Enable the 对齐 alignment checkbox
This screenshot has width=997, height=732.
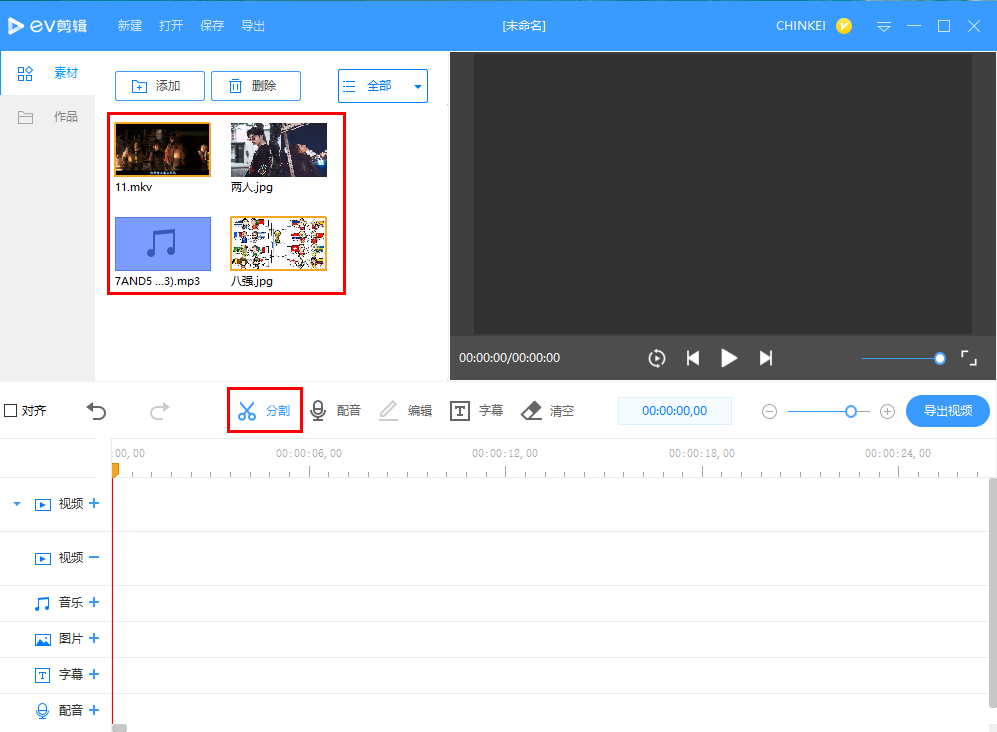click(11, 411)
